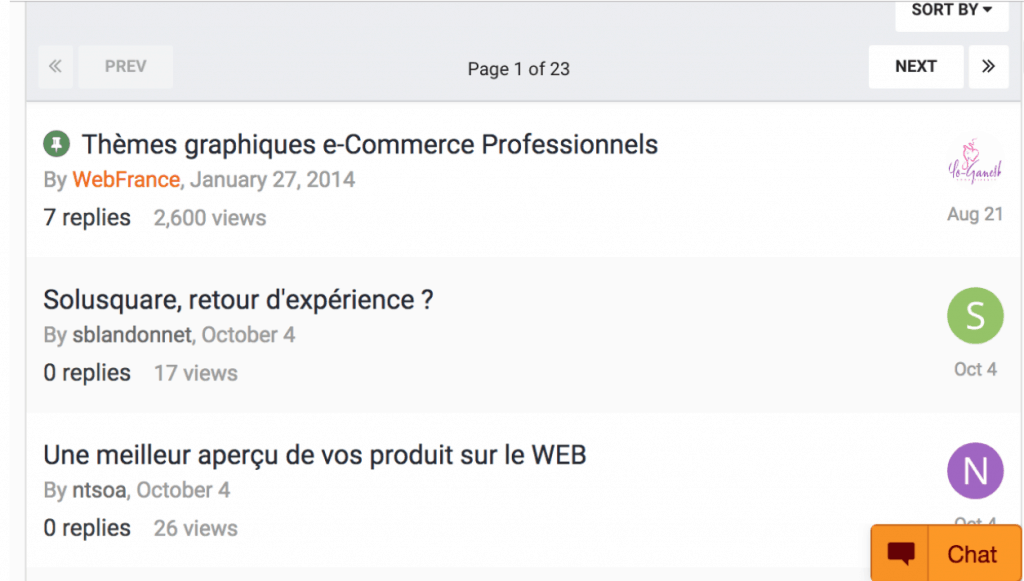1024x581 pixels.
Task: Open Solusquare, retour d'expérience topic
Action: (x=238, y=300)
